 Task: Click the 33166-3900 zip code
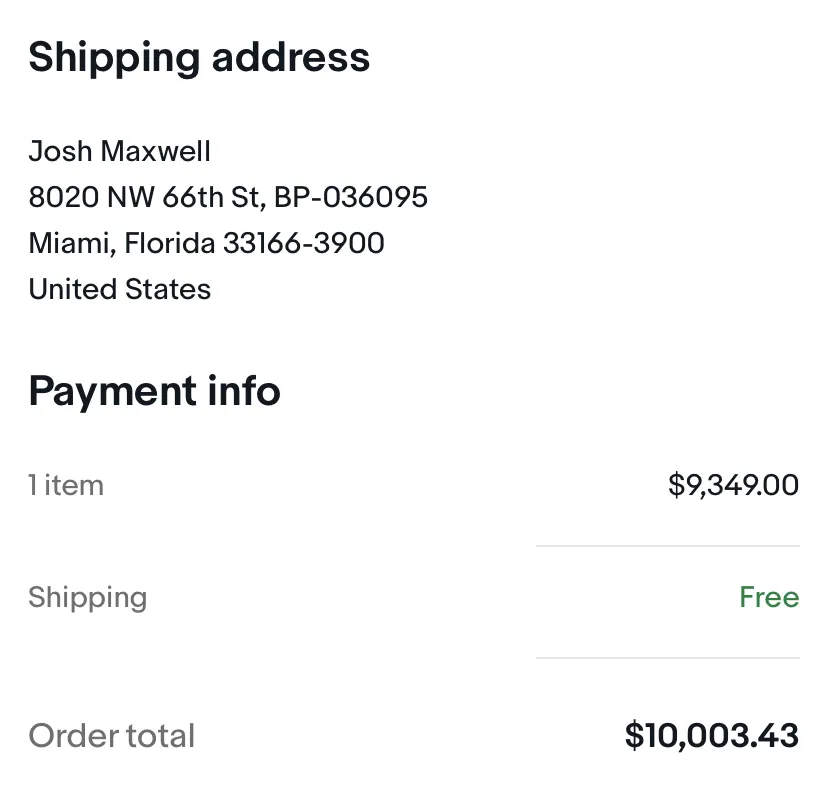tap(304, 243)
